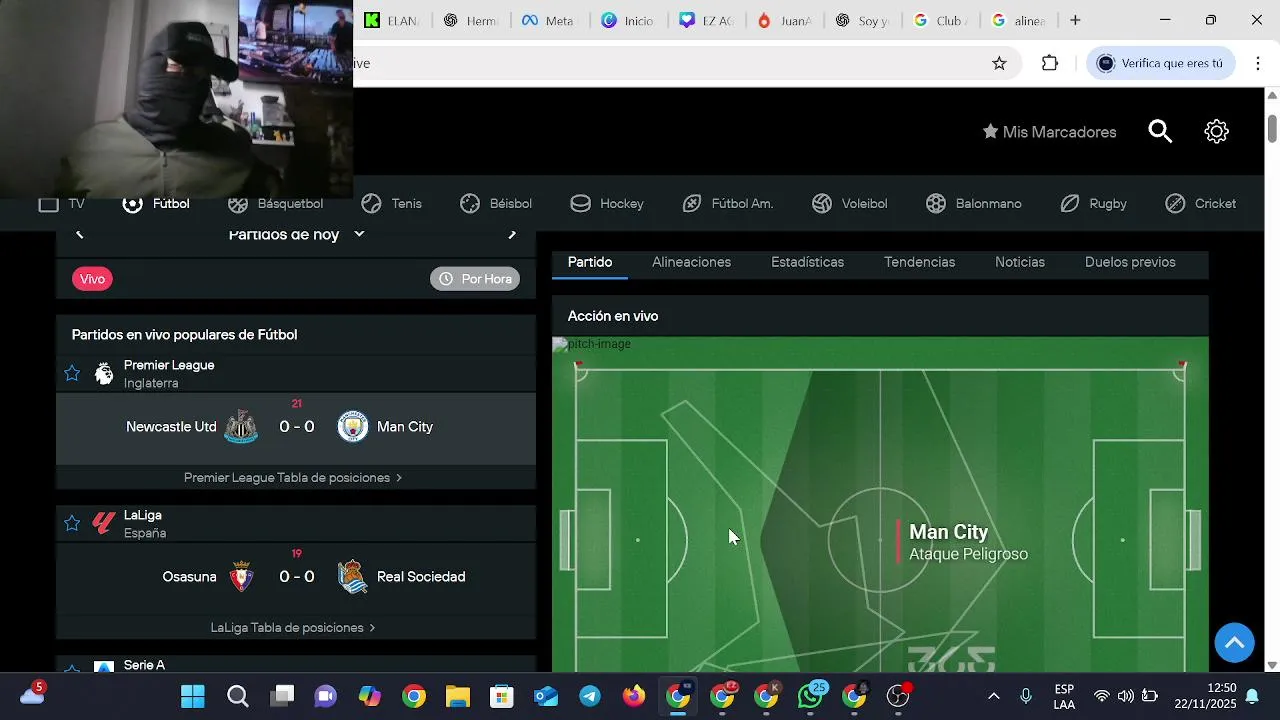
Task: Open the site search magnifier icon
Action: tap(1160, 132)
